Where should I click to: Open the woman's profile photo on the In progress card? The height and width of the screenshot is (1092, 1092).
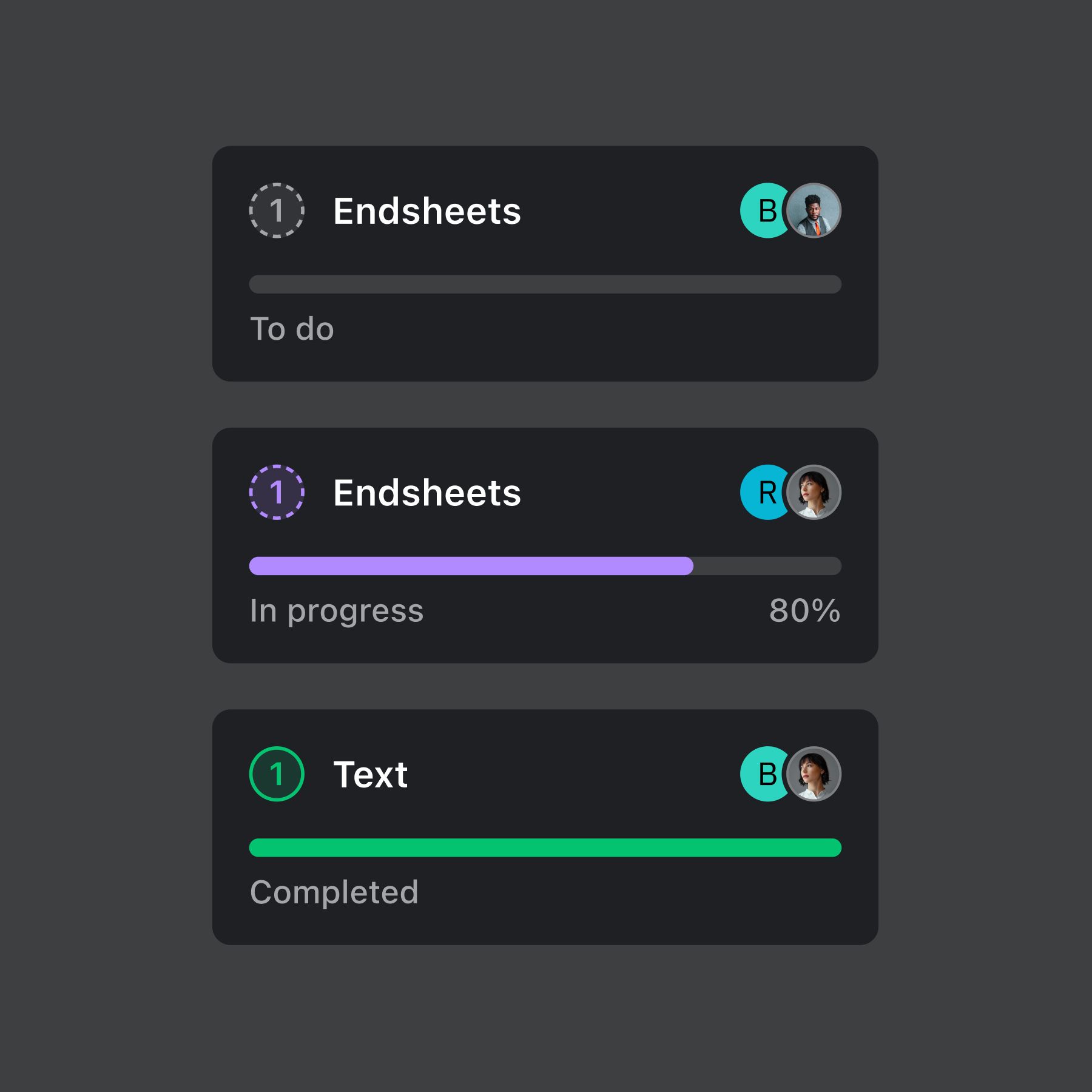click(x=814, y=492)
